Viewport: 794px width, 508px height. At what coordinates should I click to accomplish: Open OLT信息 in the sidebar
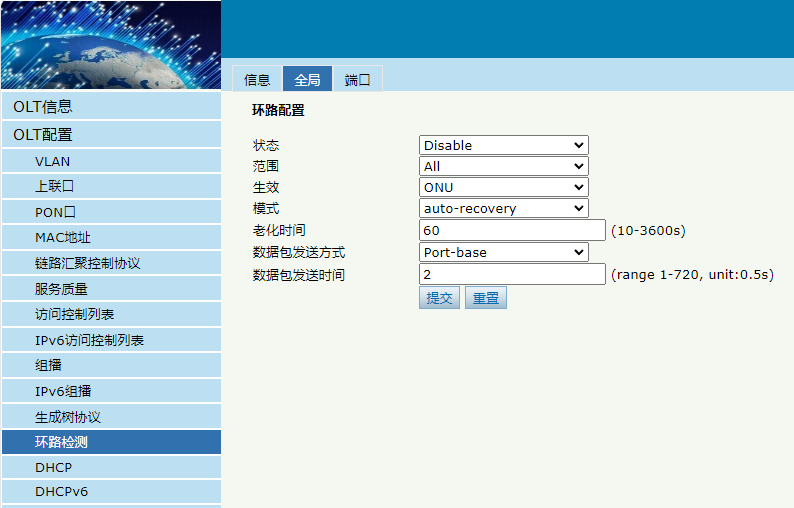(111, 106)
